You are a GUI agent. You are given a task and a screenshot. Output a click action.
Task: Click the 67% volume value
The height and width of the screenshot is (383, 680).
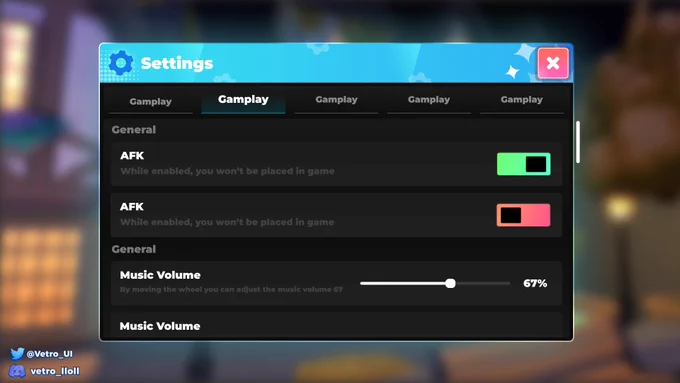pos(535,283)
